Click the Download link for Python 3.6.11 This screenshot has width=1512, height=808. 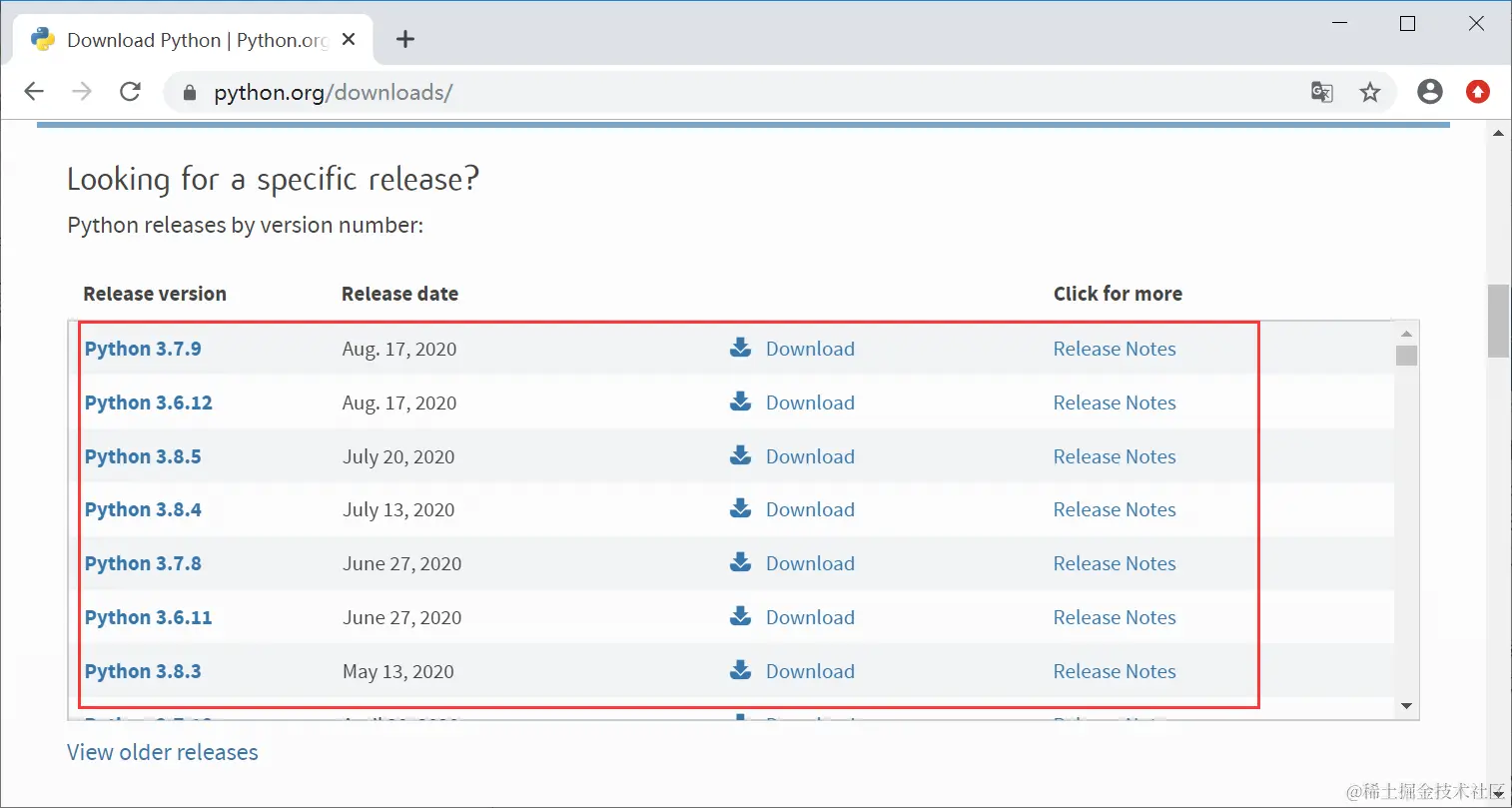coord(810,617)
